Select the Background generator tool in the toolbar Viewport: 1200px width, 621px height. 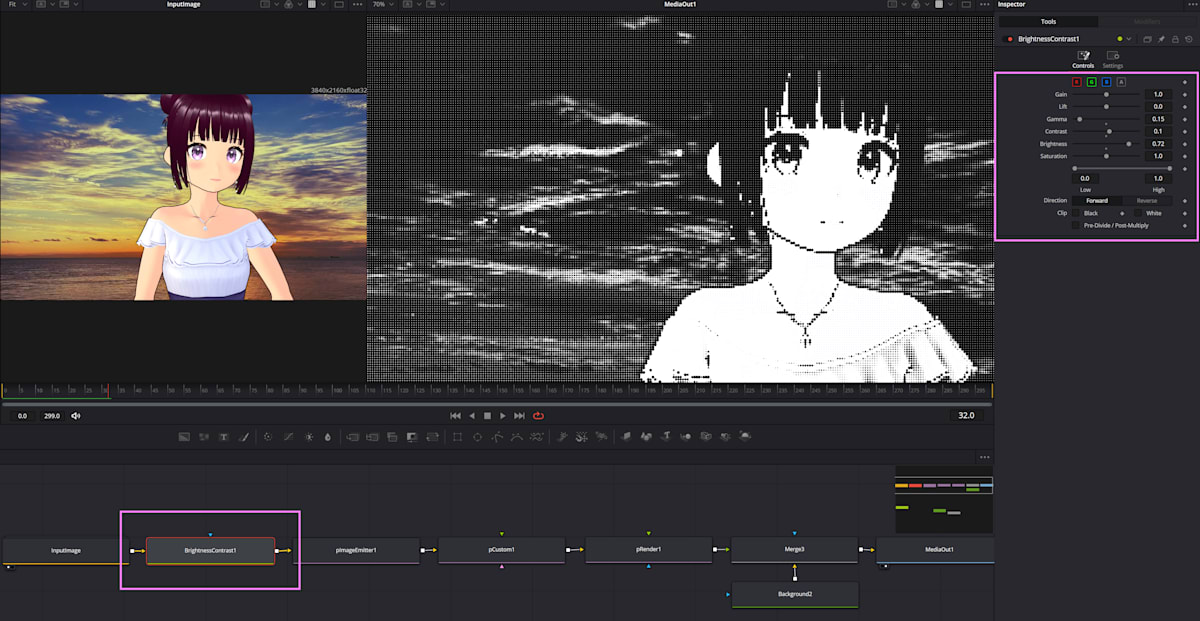[x=182, y=436]
